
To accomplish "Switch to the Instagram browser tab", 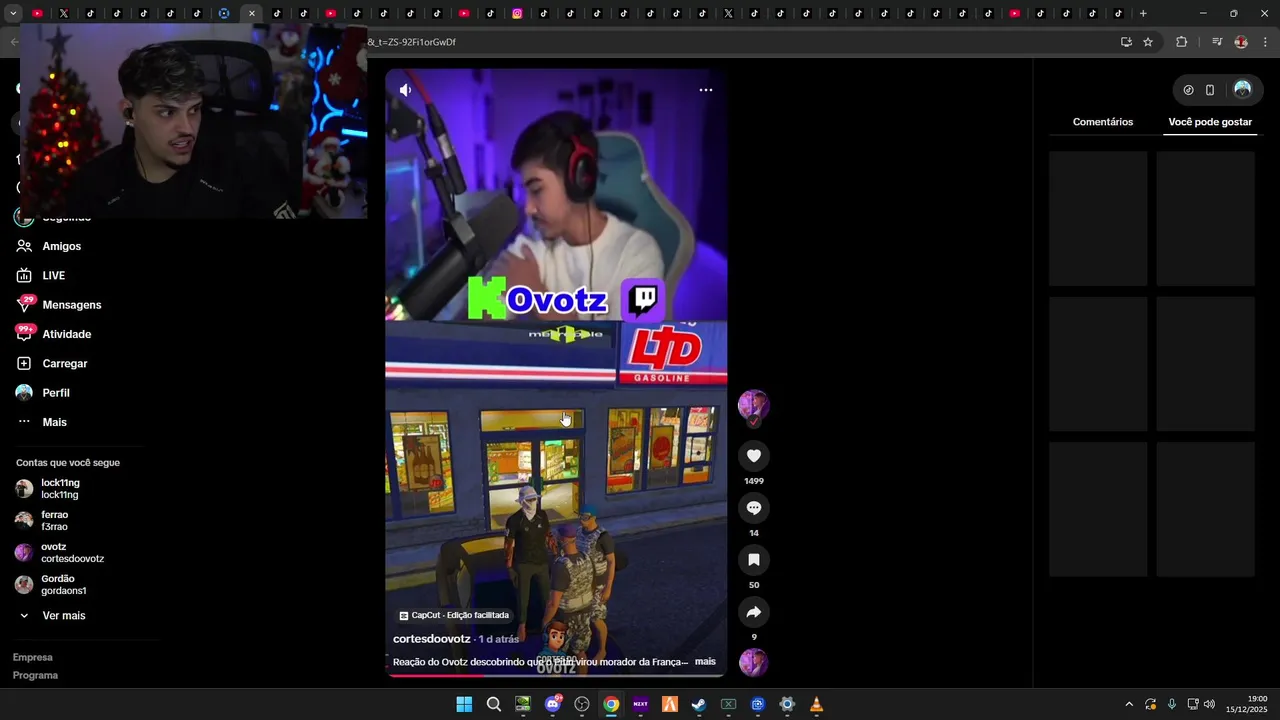I will [517, 13].
